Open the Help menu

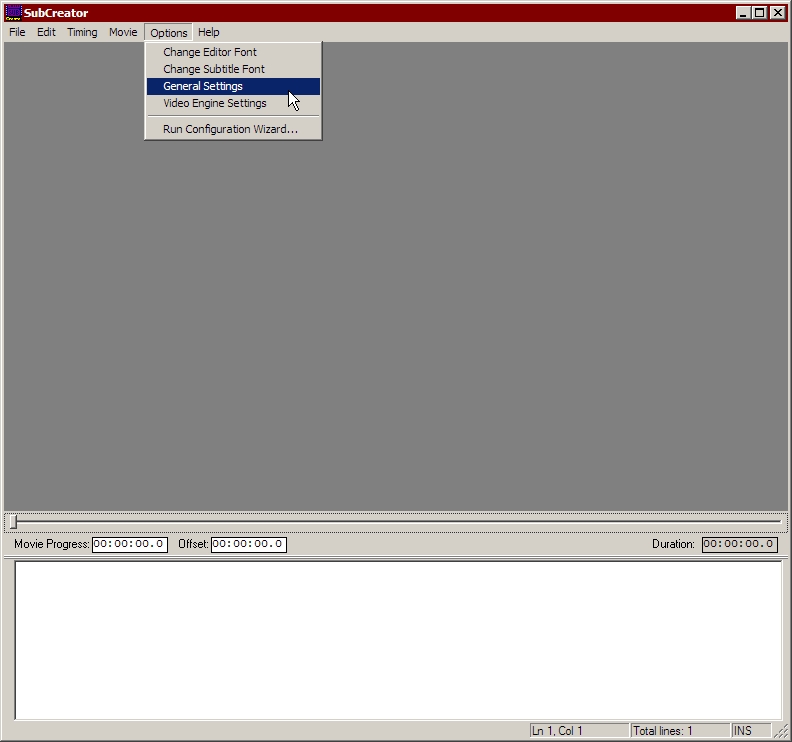click(x=209, y=32)
